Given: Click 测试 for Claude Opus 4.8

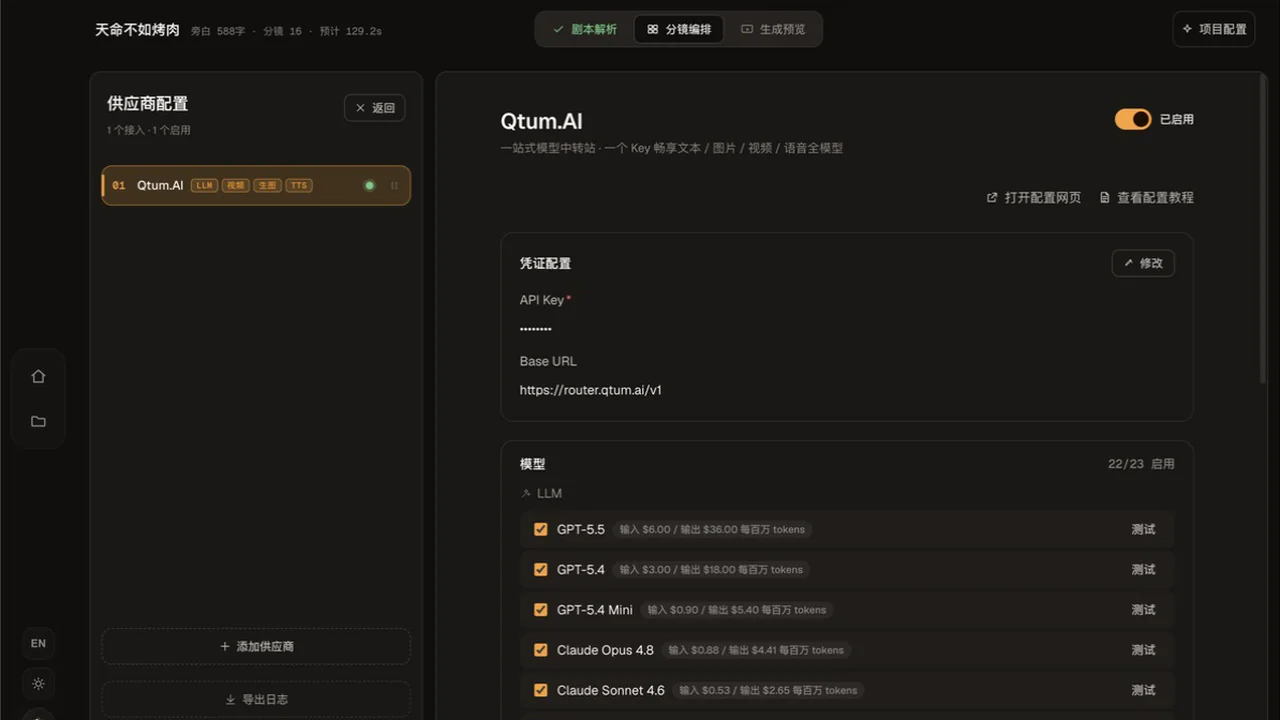Looking at the screenshot, I should point(1143,650).
